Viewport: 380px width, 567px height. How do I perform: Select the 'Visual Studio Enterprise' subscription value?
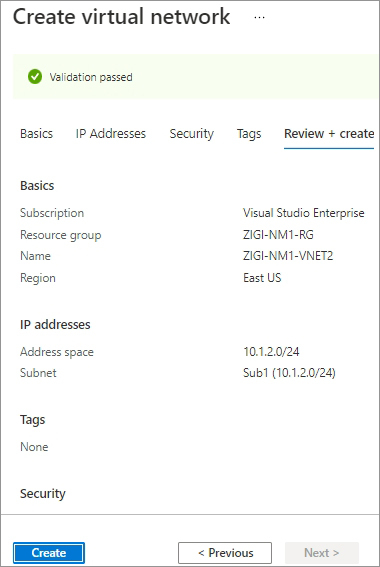(x=304, y=213)
